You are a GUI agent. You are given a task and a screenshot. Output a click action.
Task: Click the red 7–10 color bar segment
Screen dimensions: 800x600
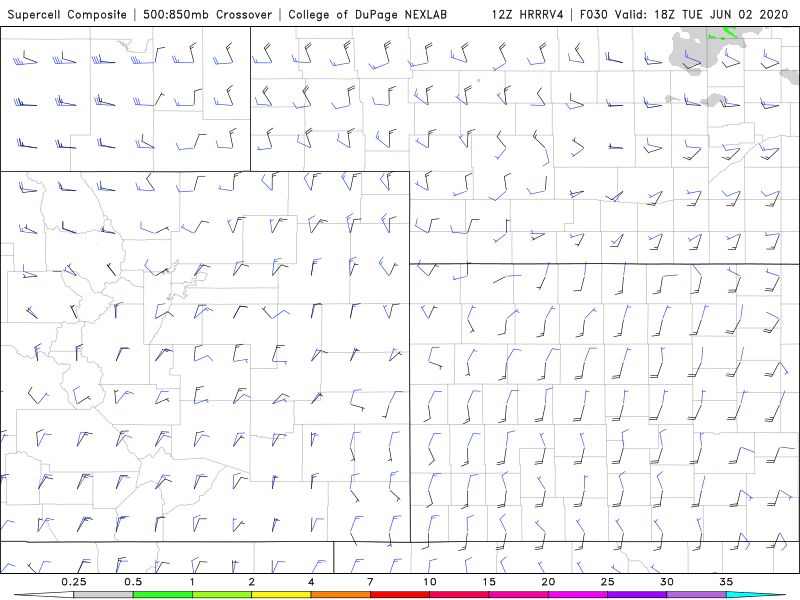(400, 595)
